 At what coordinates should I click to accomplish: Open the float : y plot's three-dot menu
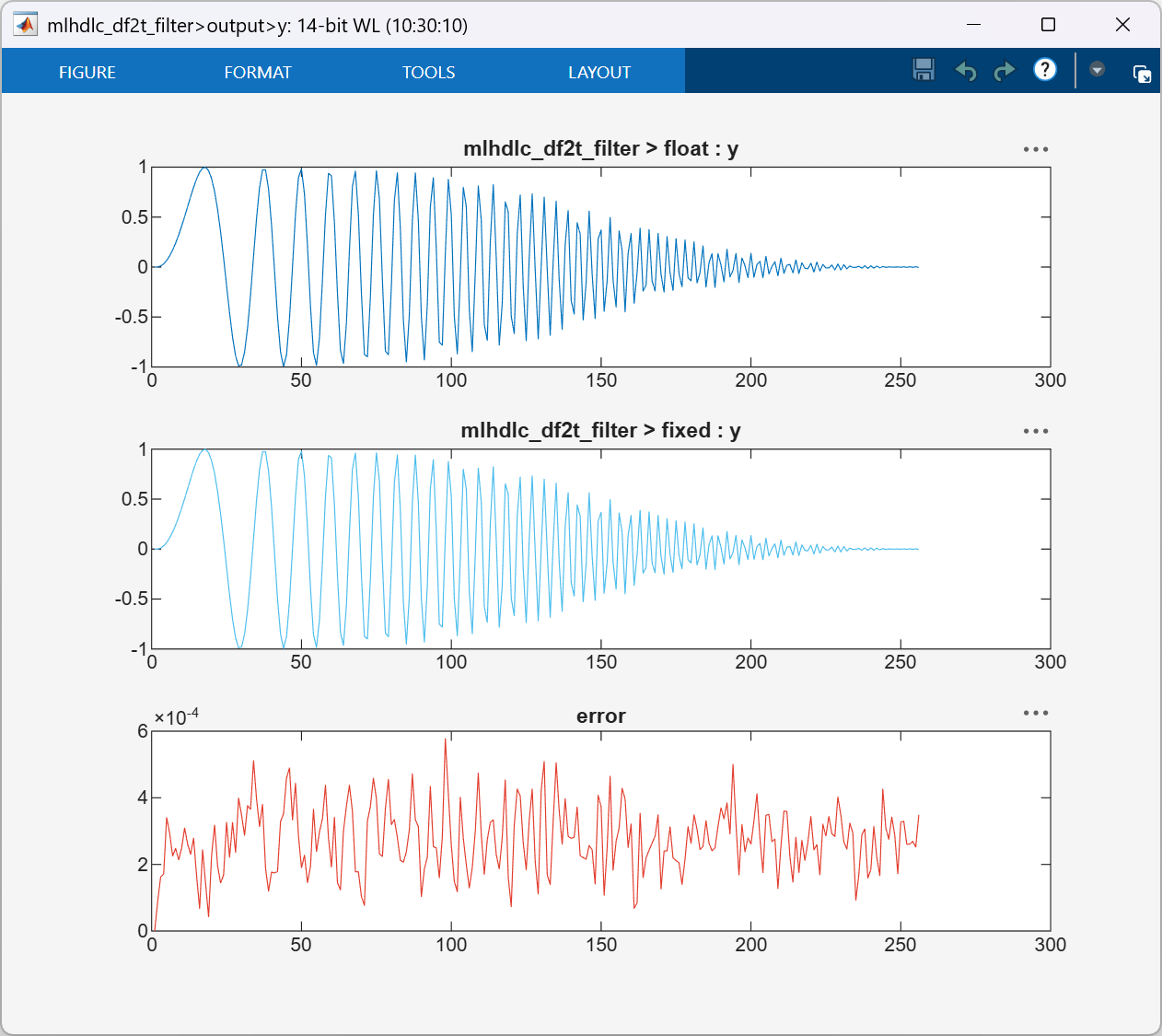(1036, 149)
